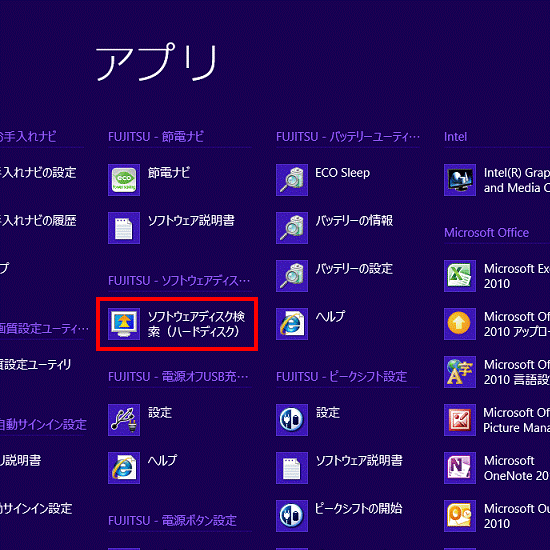The image size is (550, 550).
Task: Open the 入れナビの設定 app entry
Action: click(38, 173)
